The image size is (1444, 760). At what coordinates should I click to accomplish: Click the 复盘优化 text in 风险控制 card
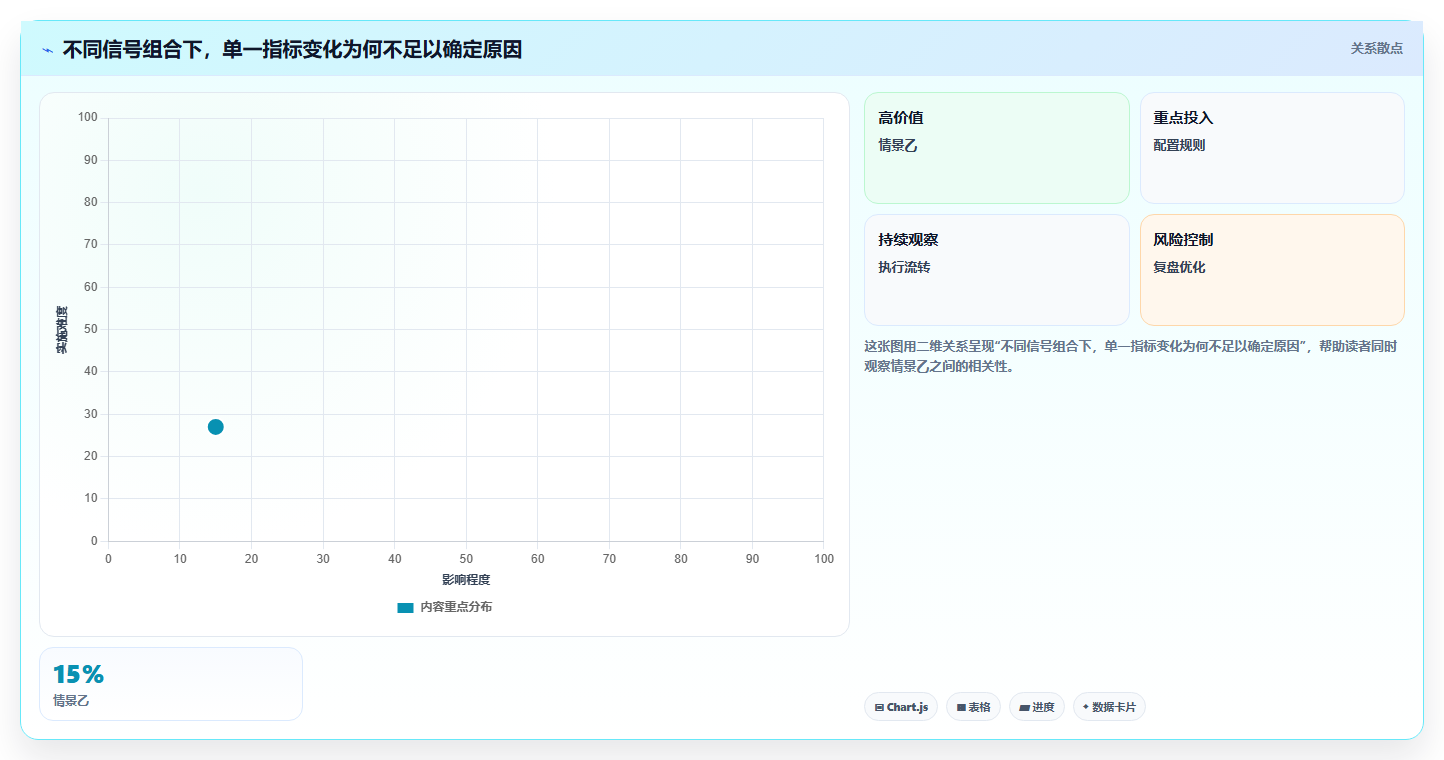point(1179,267)
